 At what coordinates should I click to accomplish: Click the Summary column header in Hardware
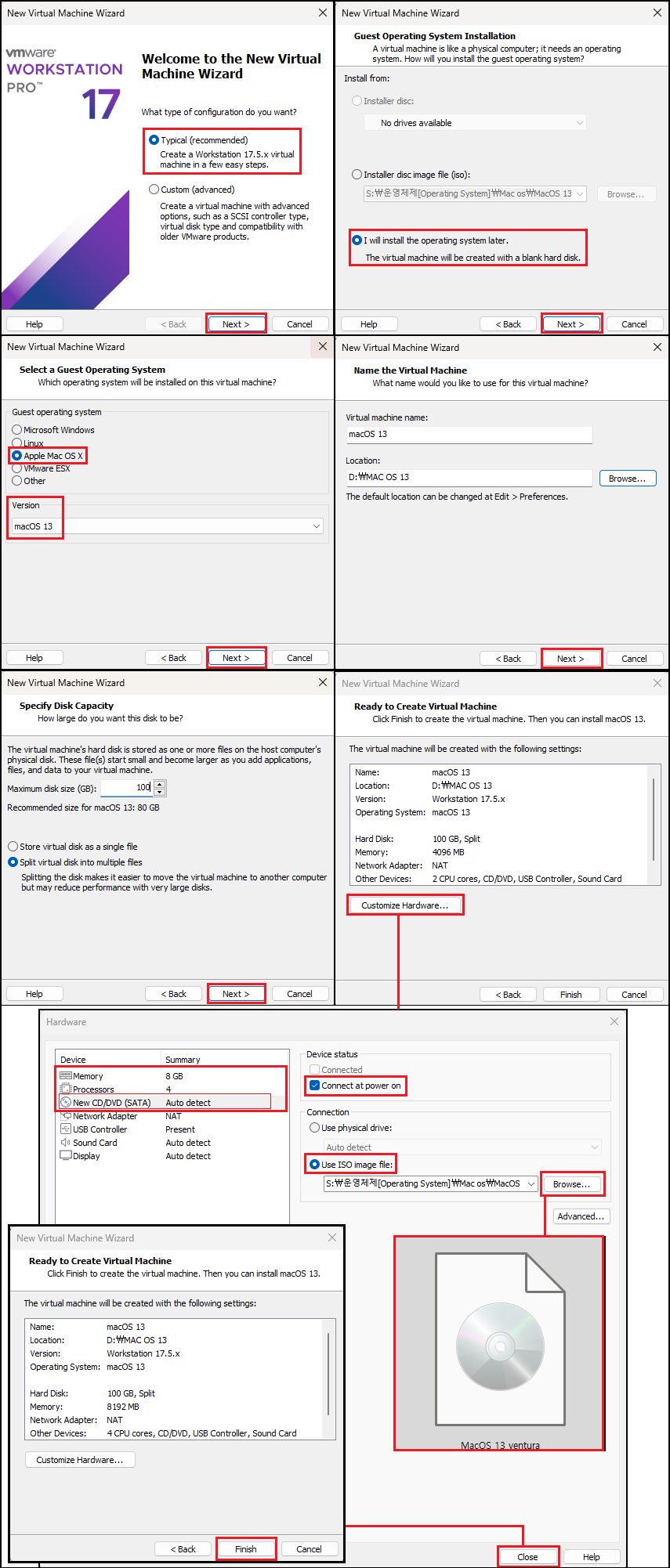(225, 1060)
